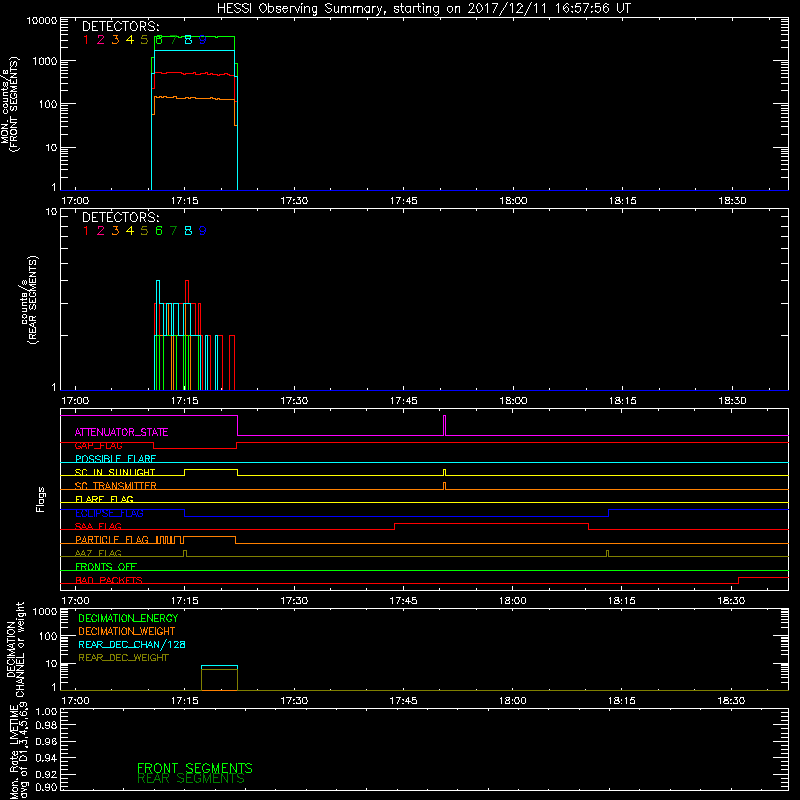Screen dimensions: 800x800
Task: Click the FRONT SEGMENTS livetime legend
Action: click(x=195, y=768)
